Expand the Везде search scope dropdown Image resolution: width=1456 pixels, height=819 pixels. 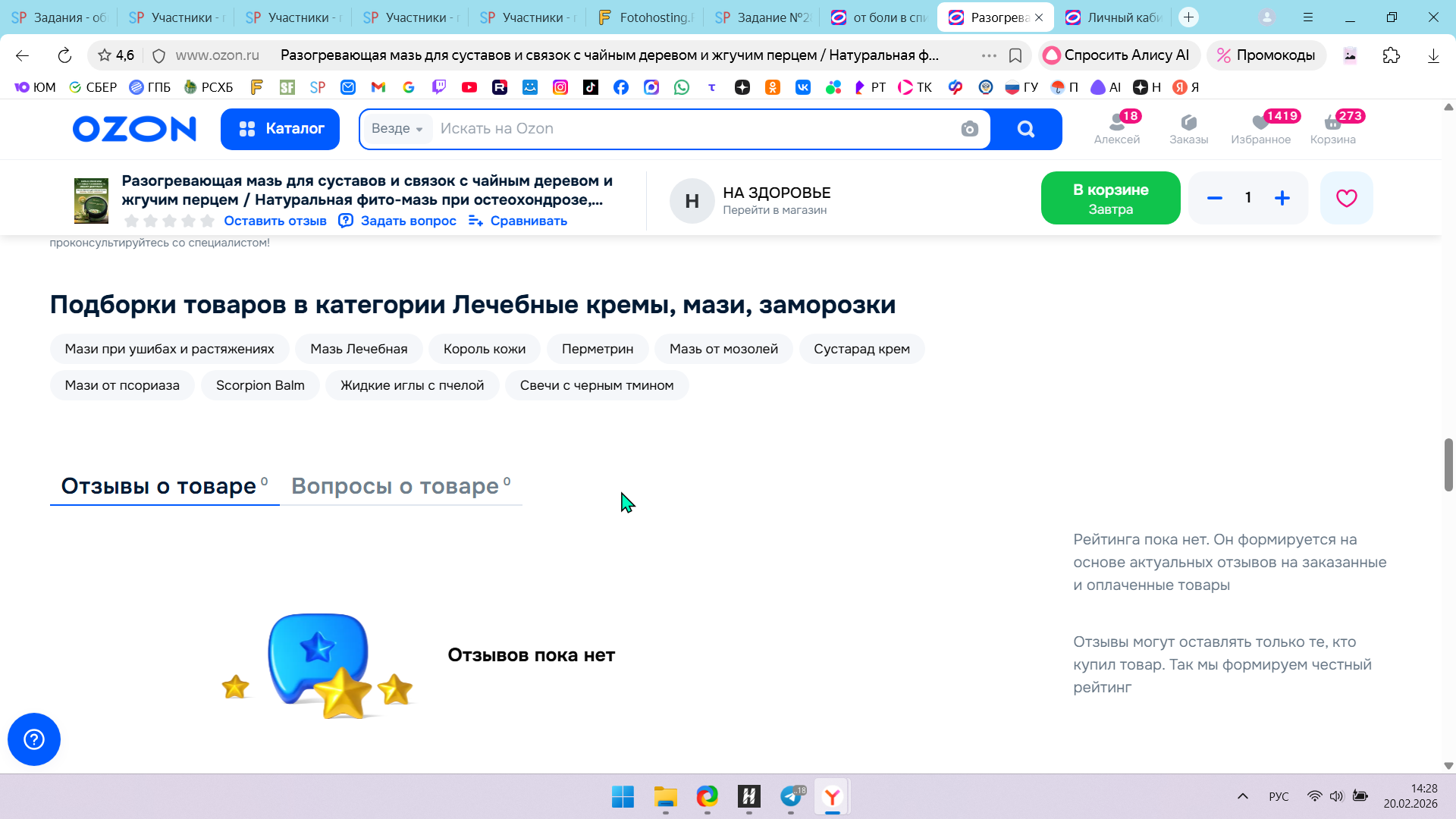(397, 129)
